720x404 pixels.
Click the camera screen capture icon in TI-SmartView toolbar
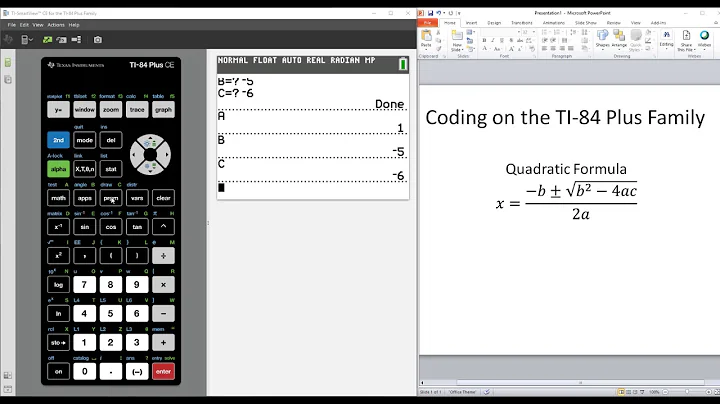coord(98,40)
